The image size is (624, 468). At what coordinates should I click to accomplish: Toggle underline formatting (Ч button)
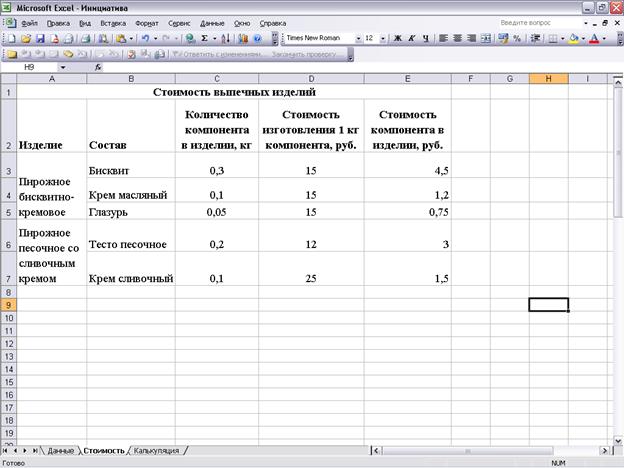(427, 38)
